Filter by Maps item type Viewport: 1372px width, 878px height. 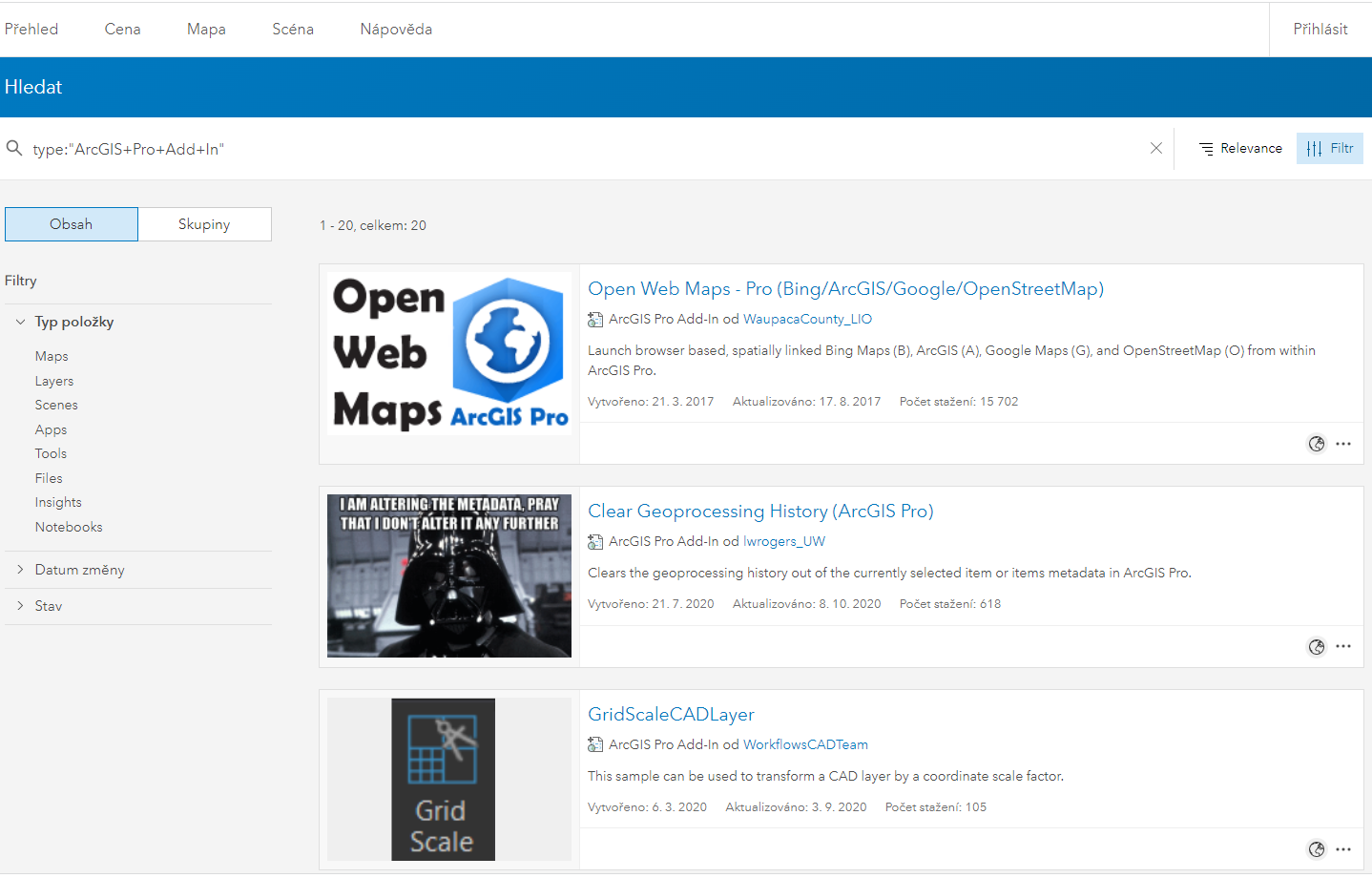[x=52, y=356]
